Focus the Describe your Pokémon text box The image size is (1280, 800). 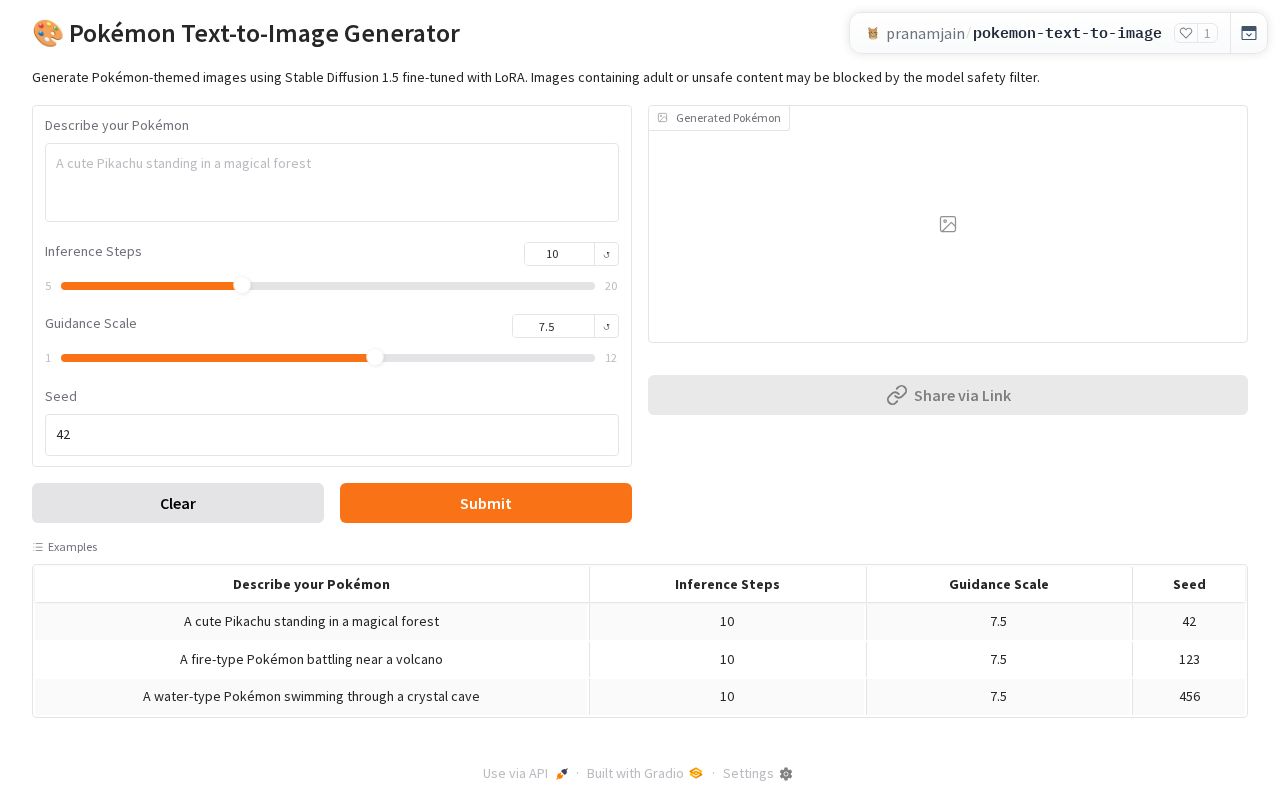pos(332,182)
